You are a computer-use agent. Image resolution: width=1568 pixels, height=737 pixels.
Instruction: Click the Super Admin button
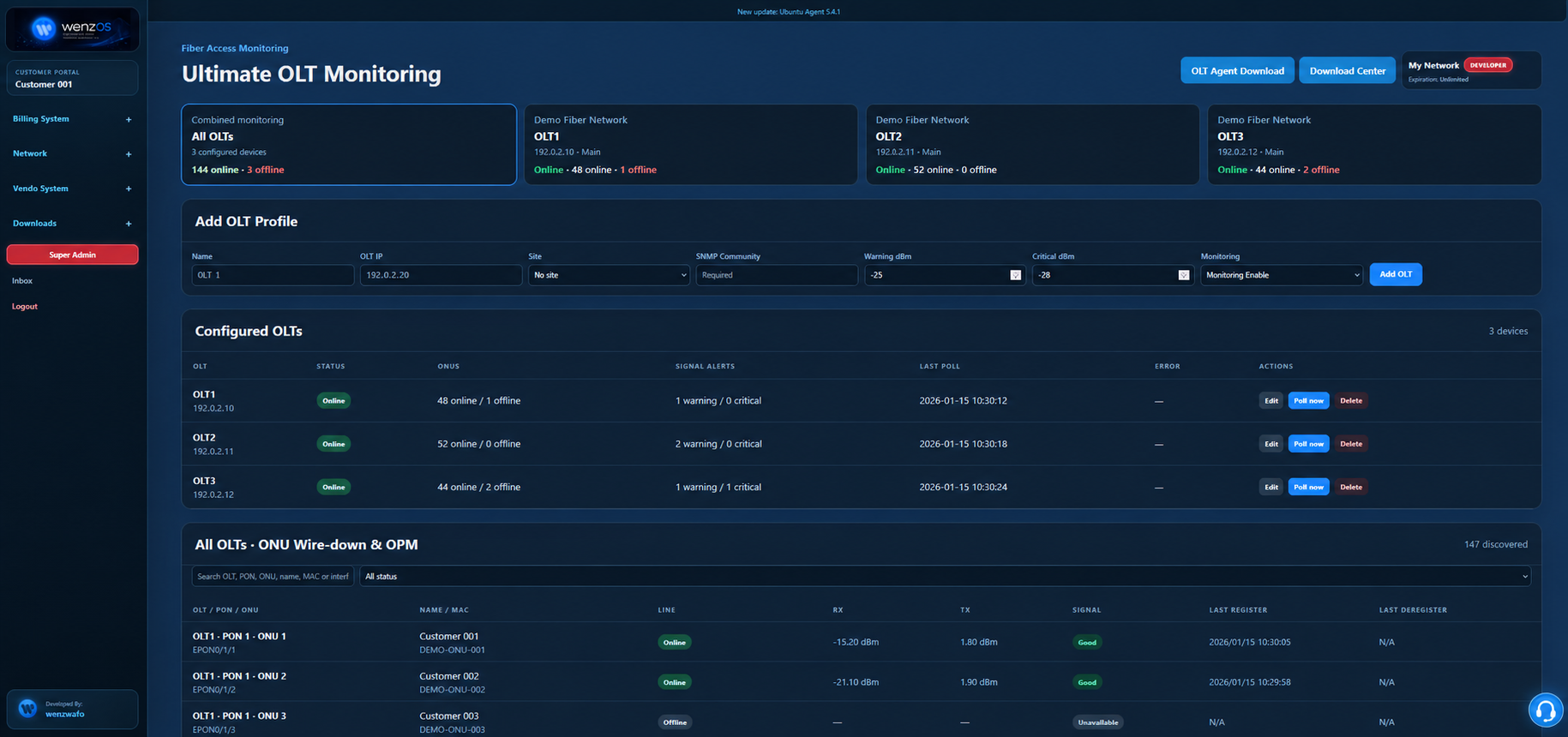[72, 255]
